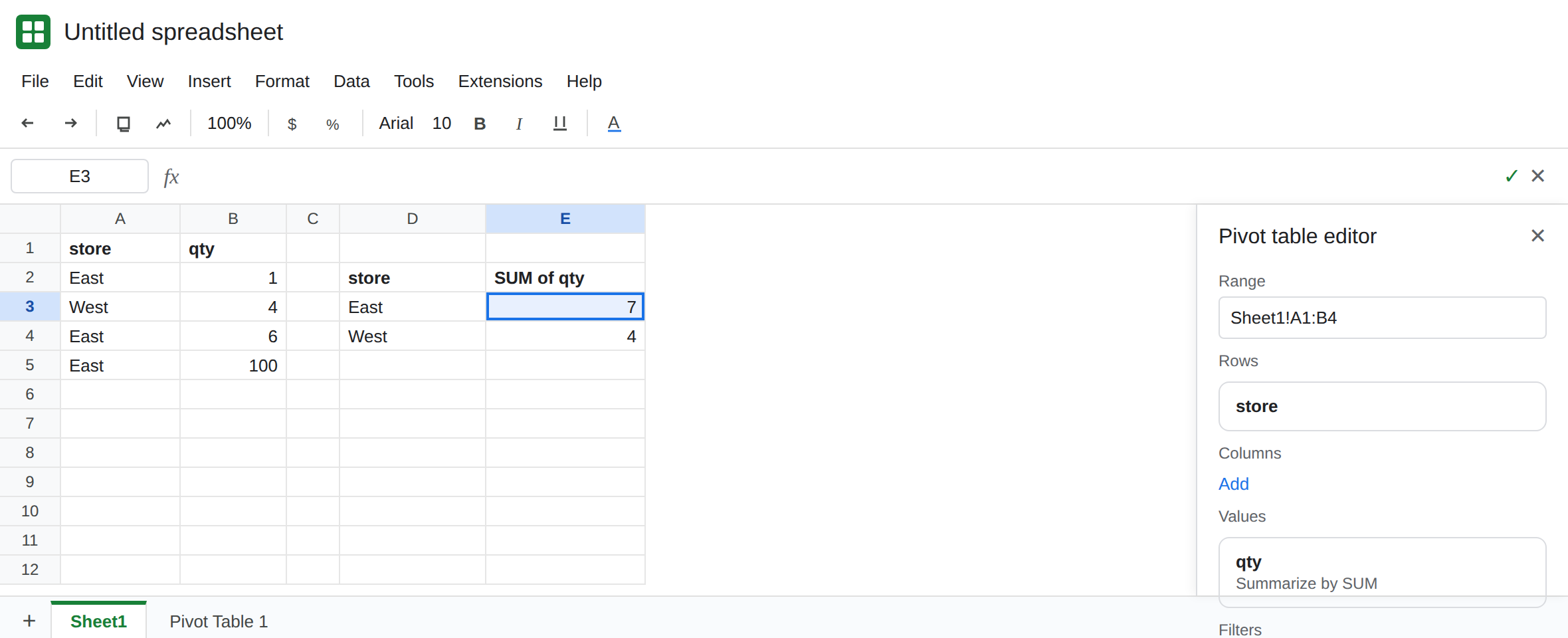Click the pivot Range input field
The height and width of the screenshot is (638, 1568).
click(1382, 318)
